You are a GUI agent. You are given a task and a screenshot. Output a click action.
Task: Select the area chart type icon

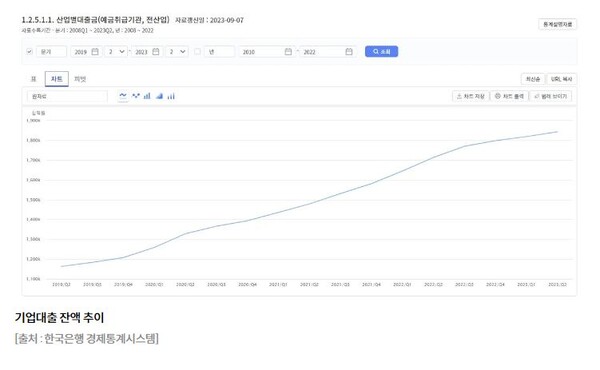pos(159,96)
